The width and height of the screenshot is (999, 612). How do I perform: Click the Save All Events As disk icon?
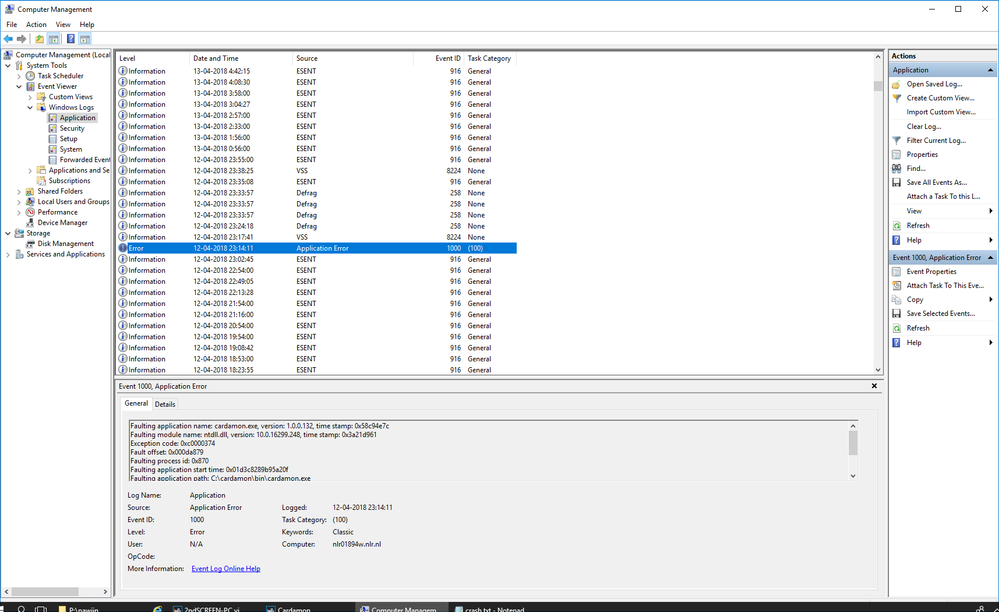[897, 183]
